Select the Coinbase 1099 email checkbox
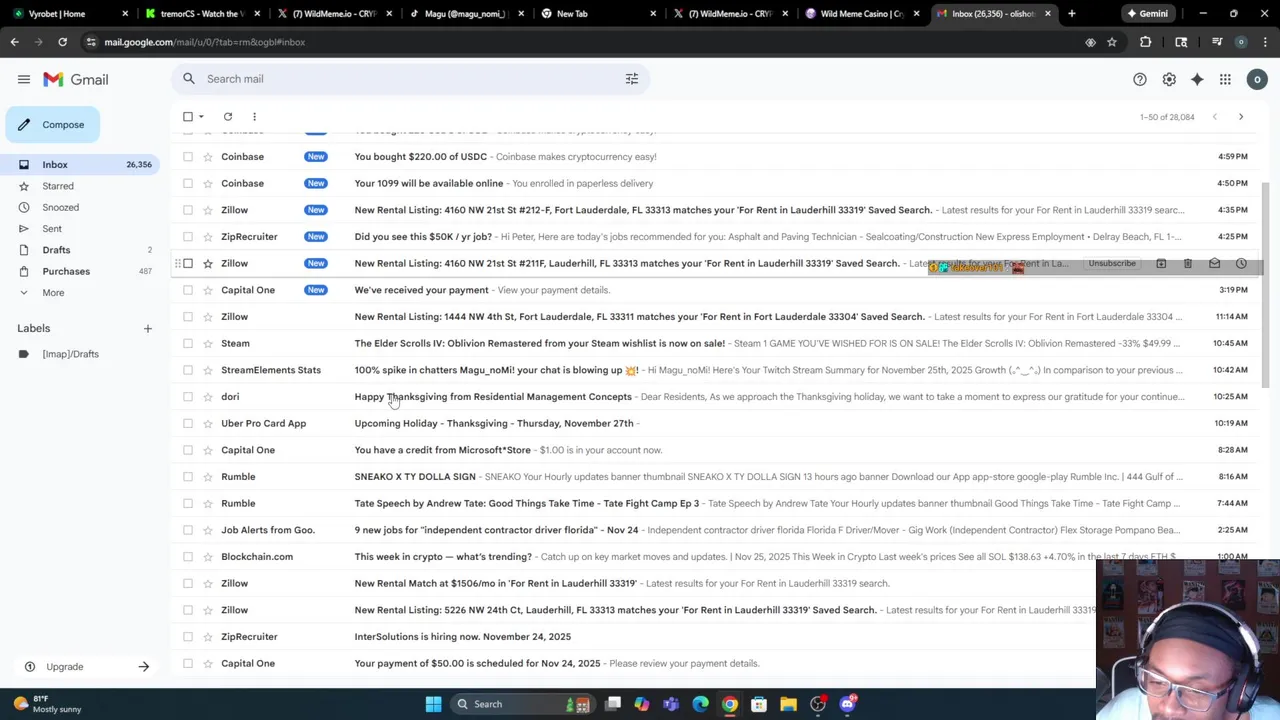Image resolution: width=1280 pixels, height=720 pixels. click(x=188, y=184)
